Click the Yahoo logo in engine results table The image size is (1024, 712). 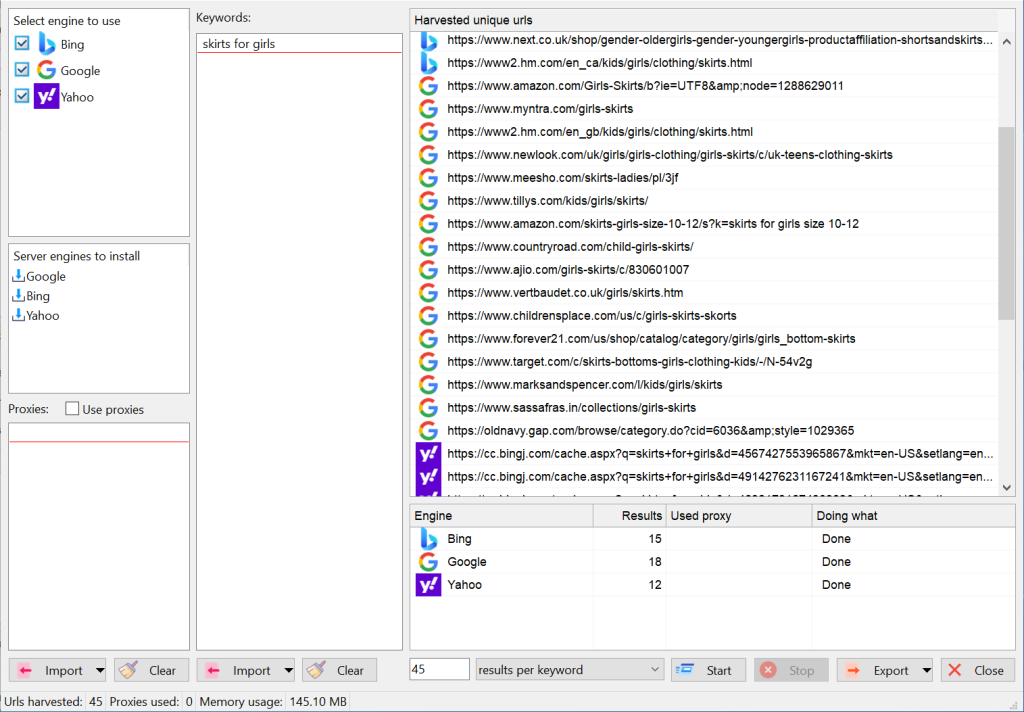pyautogui.click(x=428, y=585)
